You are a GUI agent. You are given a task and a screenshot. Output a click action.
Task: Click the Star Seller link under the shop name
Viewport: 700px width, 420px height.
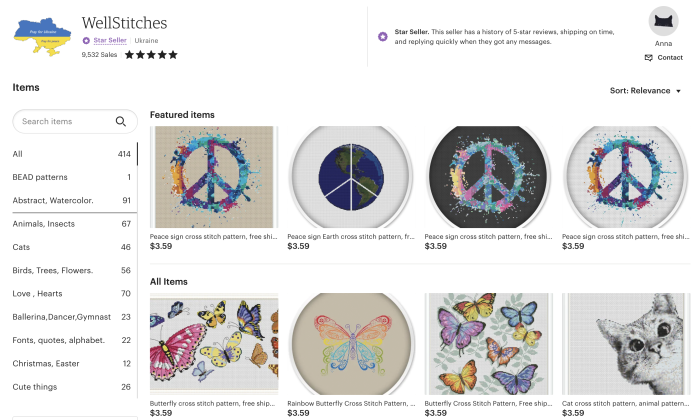(110, 41)
